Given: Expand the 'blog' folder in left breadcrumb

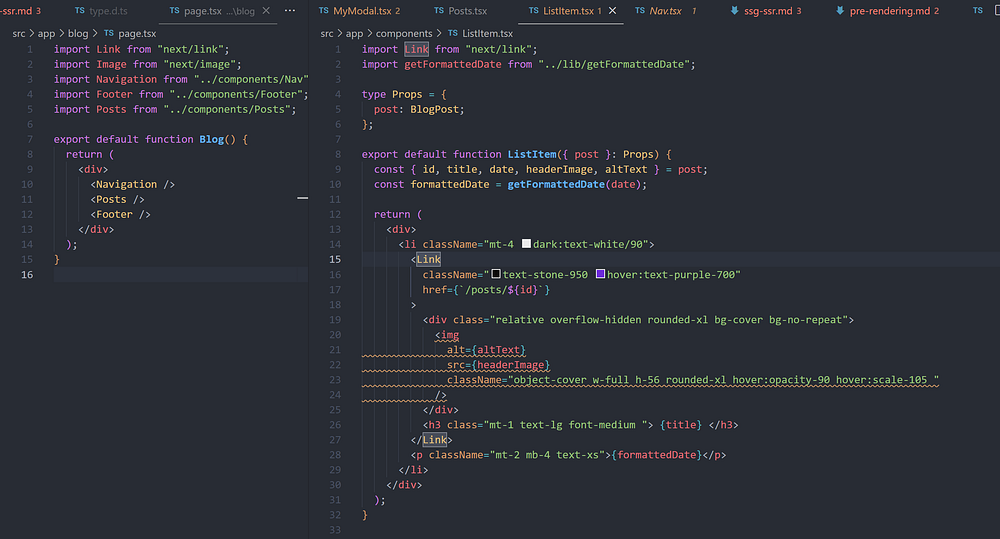Looking at the screenshot, I should click(78, 33).
